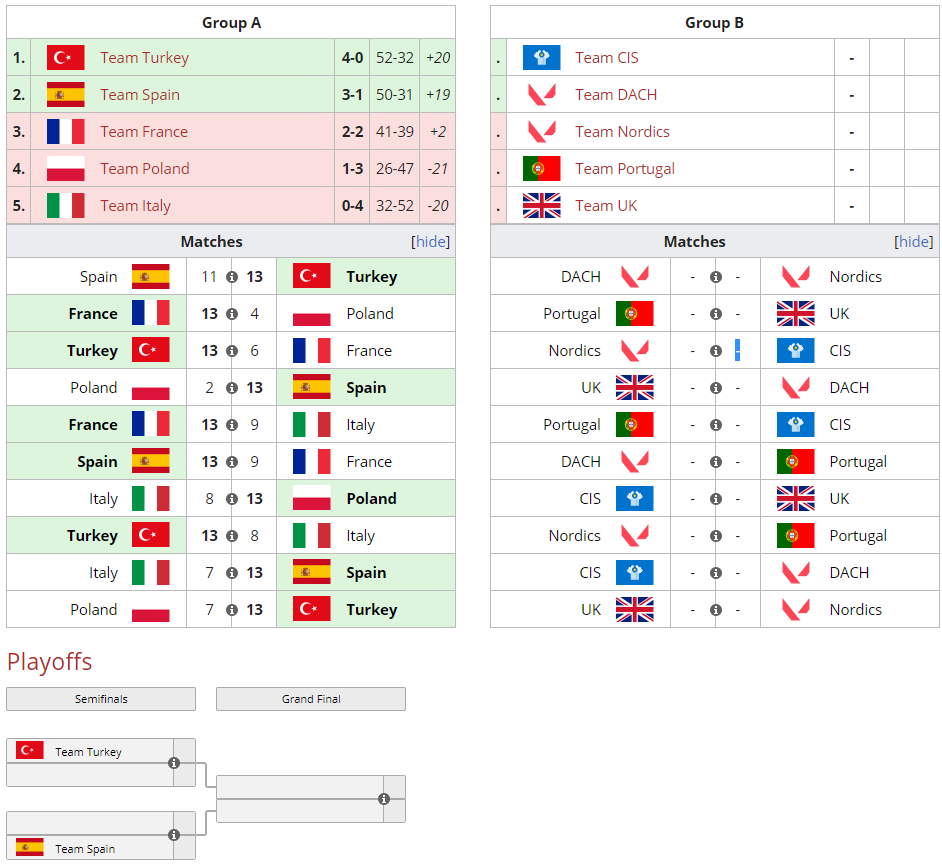Click the Team Turkey flag in Group A standings
The width and height of the screenshot is (942, 864).
coord(65,58)
